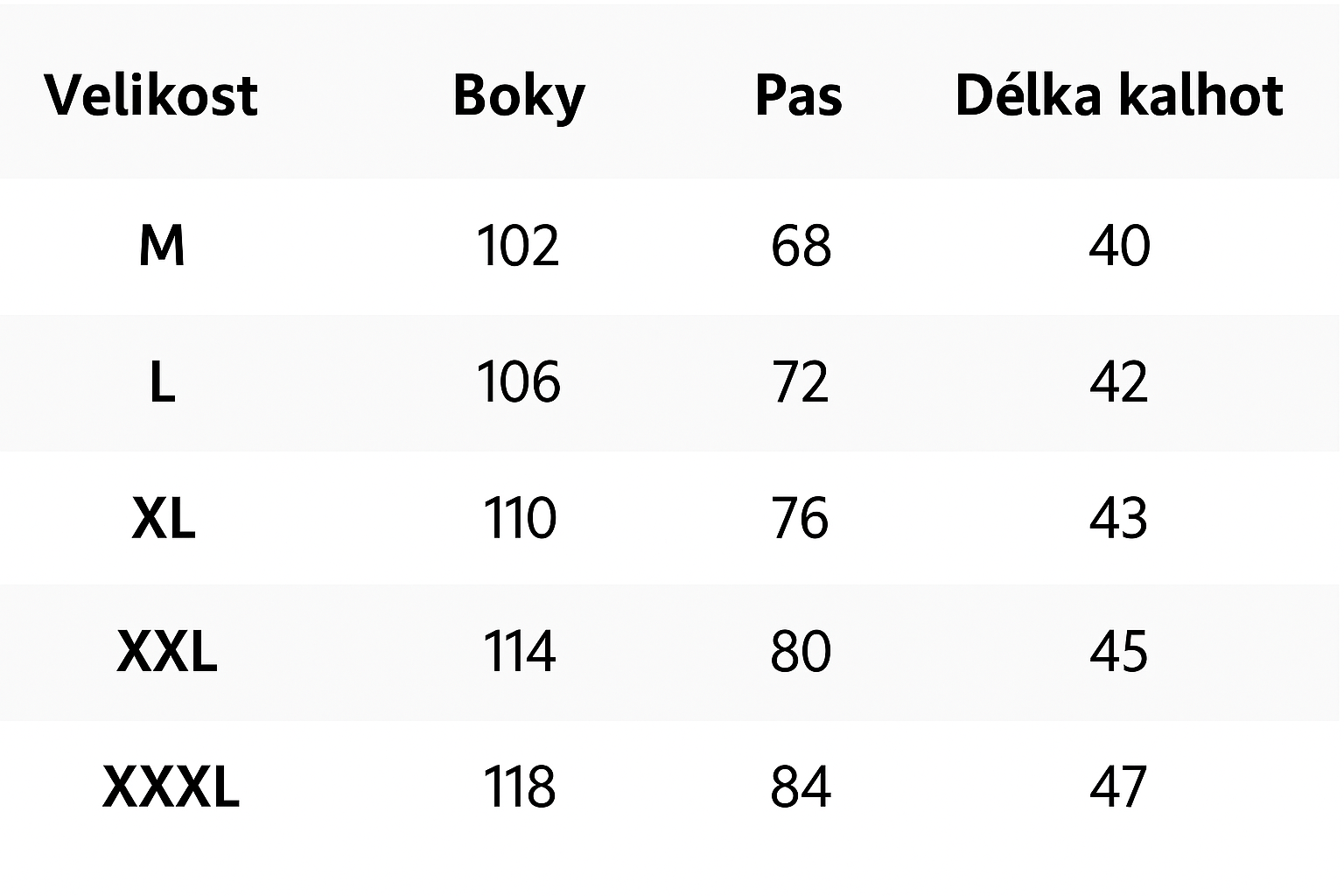Click Pas value 68 for size M
The height and width of the screenshot is (896, 1344).
point(801,246)
